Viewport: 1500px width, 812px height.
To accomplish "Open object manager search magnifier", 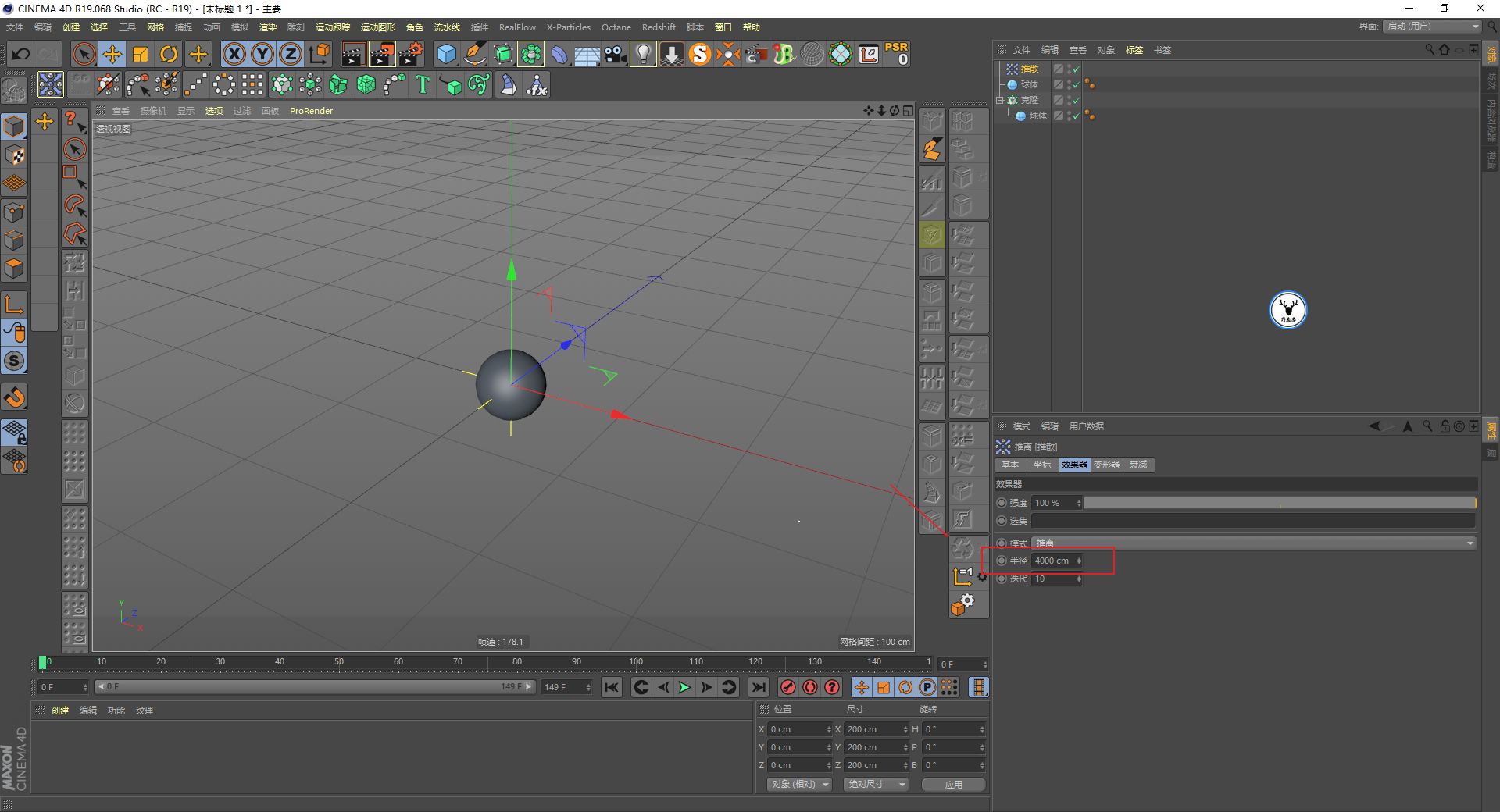I will (x=1430, y=49).
